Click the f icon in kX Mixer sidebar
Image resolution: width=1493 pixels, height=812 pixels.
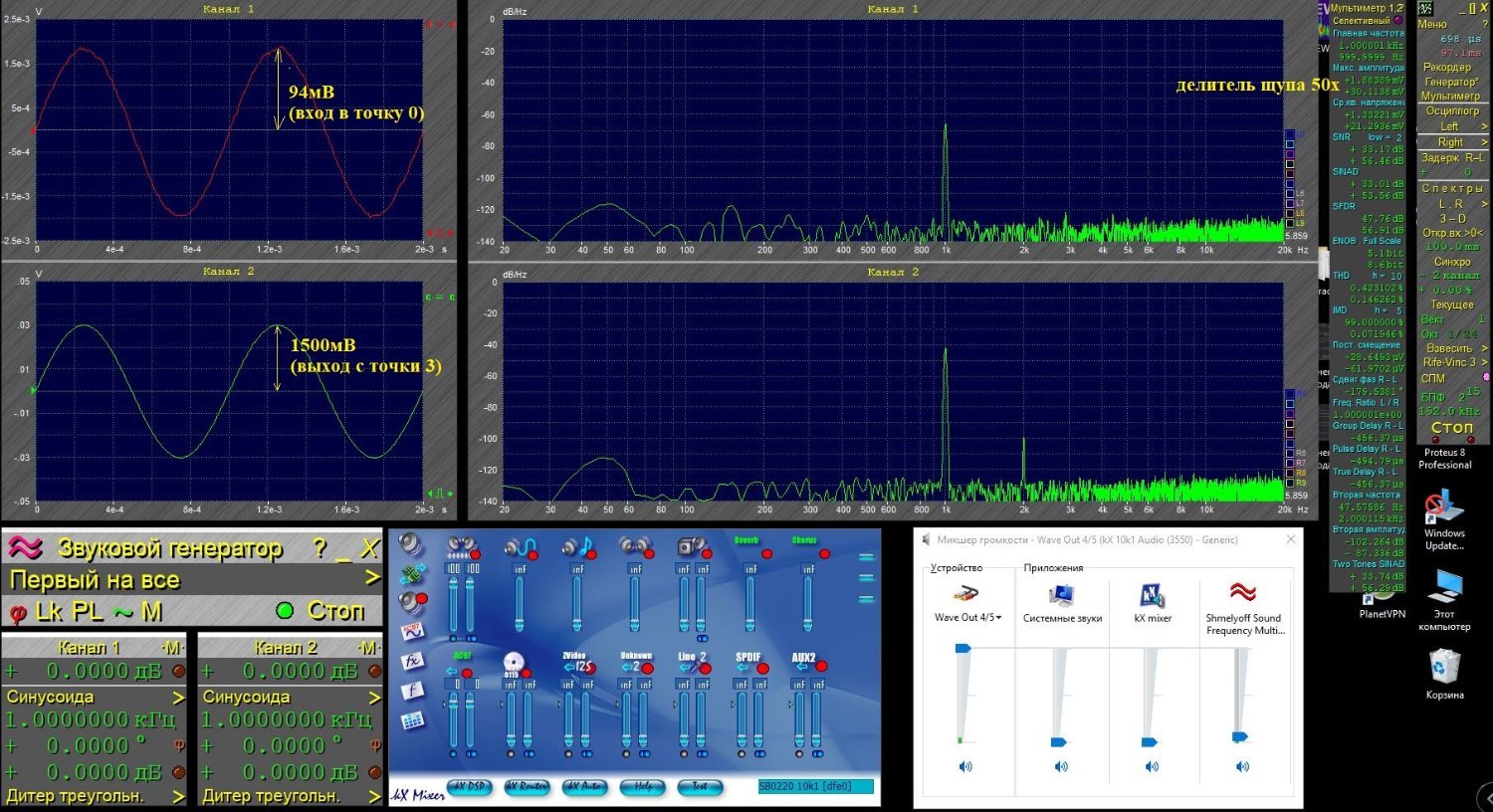(412, 690)
